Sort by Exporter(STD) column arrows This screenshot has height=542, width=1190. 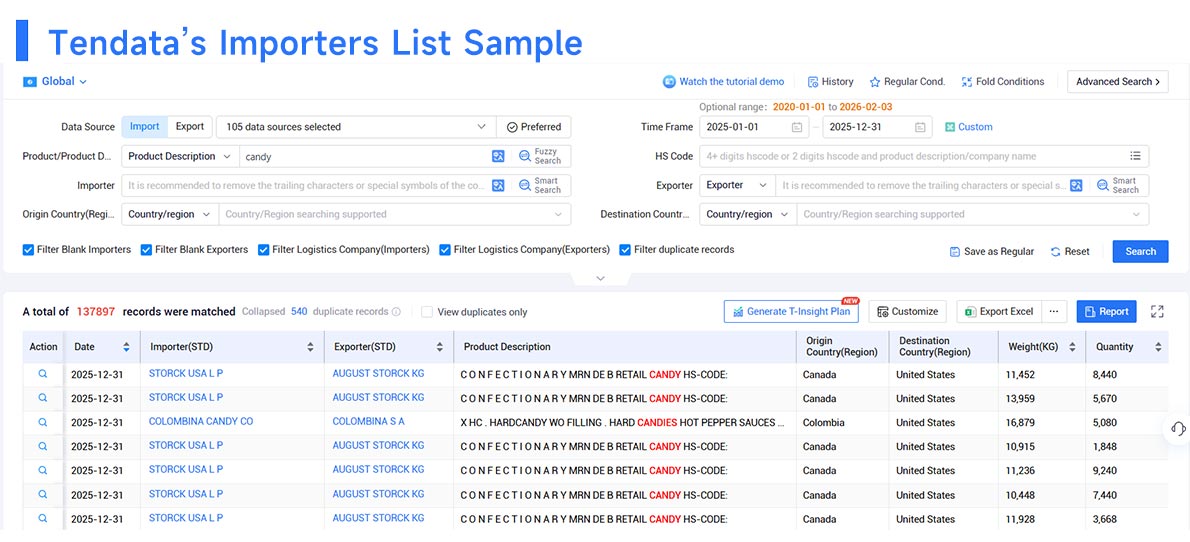tap(439, 347)
